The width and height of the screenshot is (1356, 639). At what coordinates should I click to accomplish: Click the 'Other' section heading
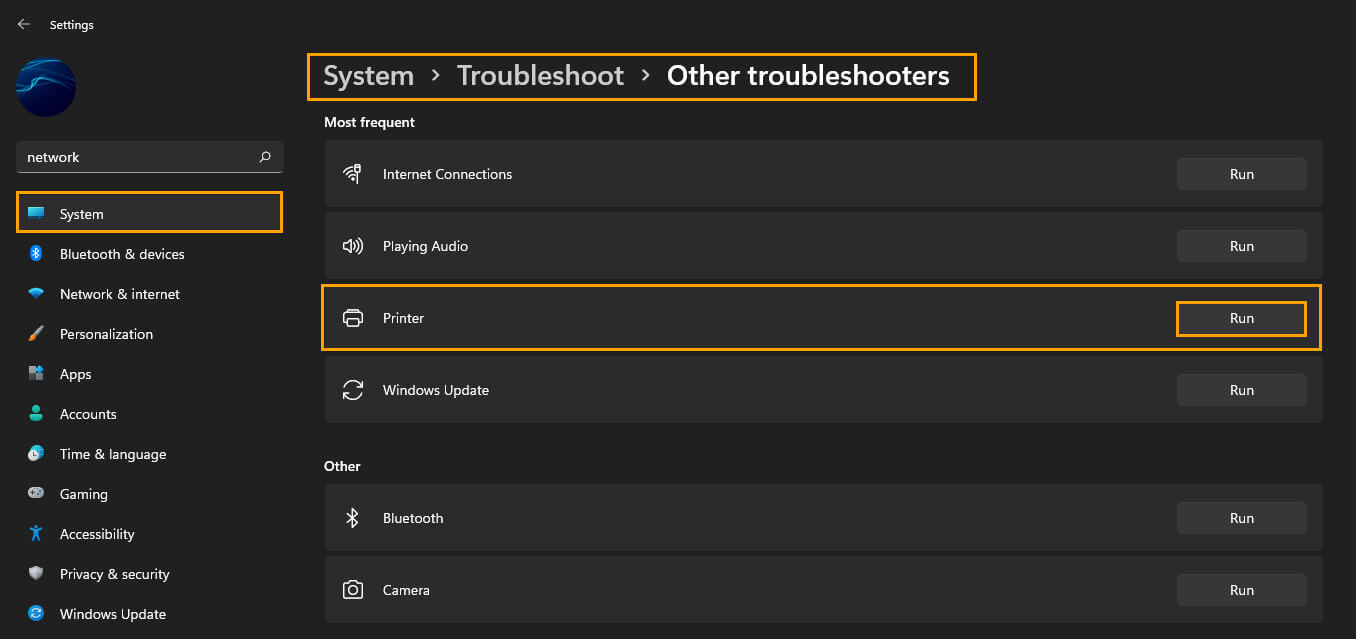pos(342,466)
